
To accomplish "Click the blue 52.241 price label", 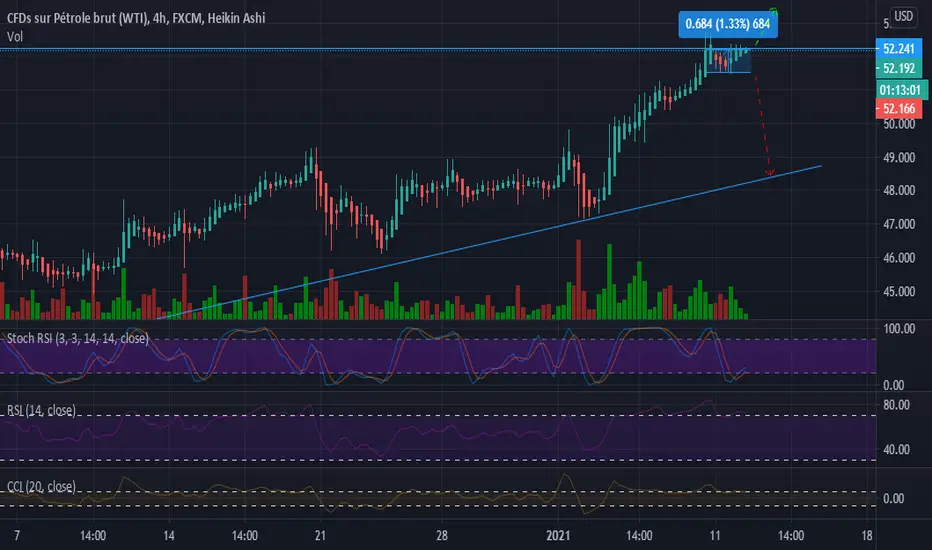I will click(x=899, y=49).
